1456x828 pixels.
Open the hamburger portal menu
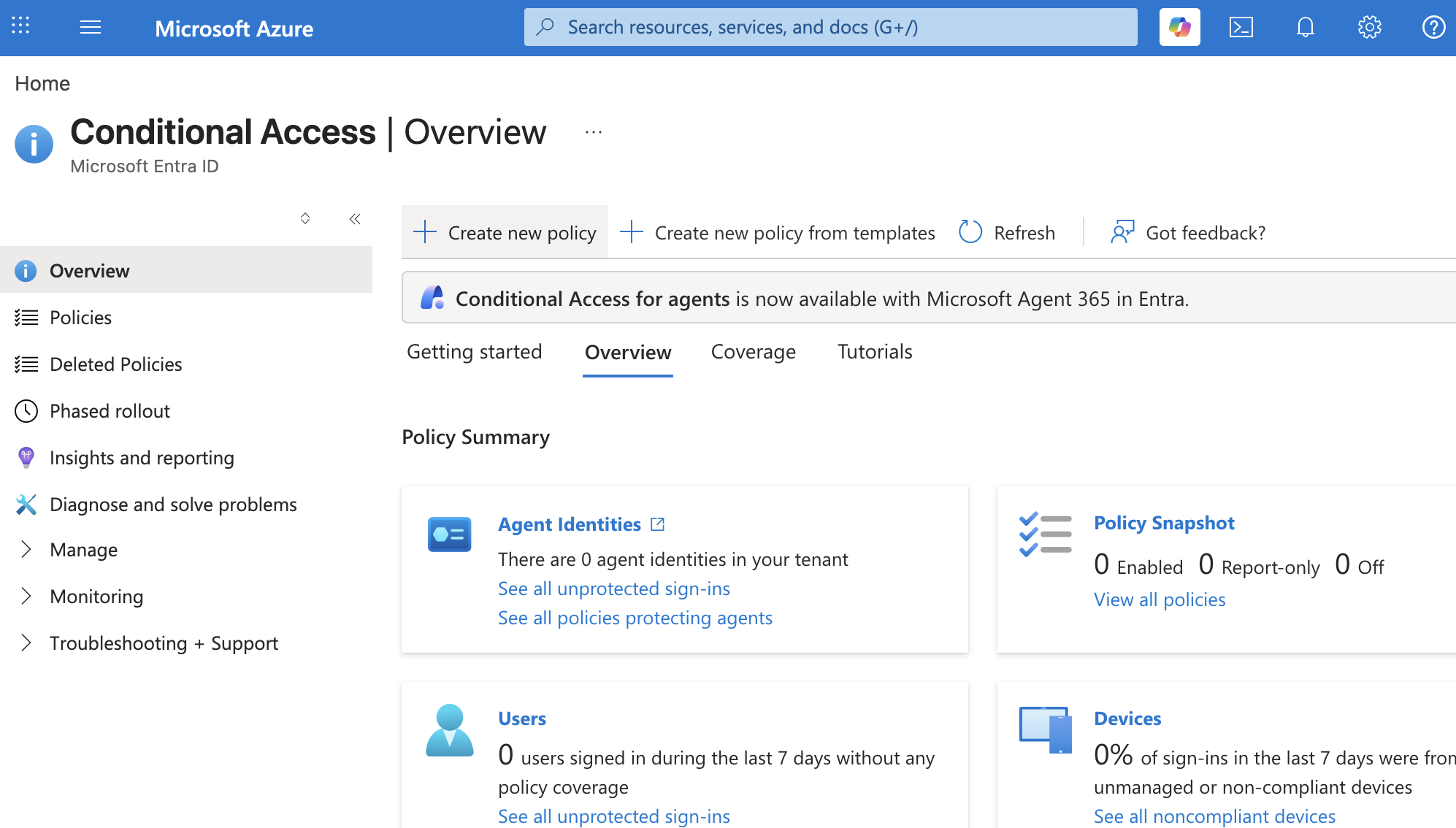[x=91, y=28]
